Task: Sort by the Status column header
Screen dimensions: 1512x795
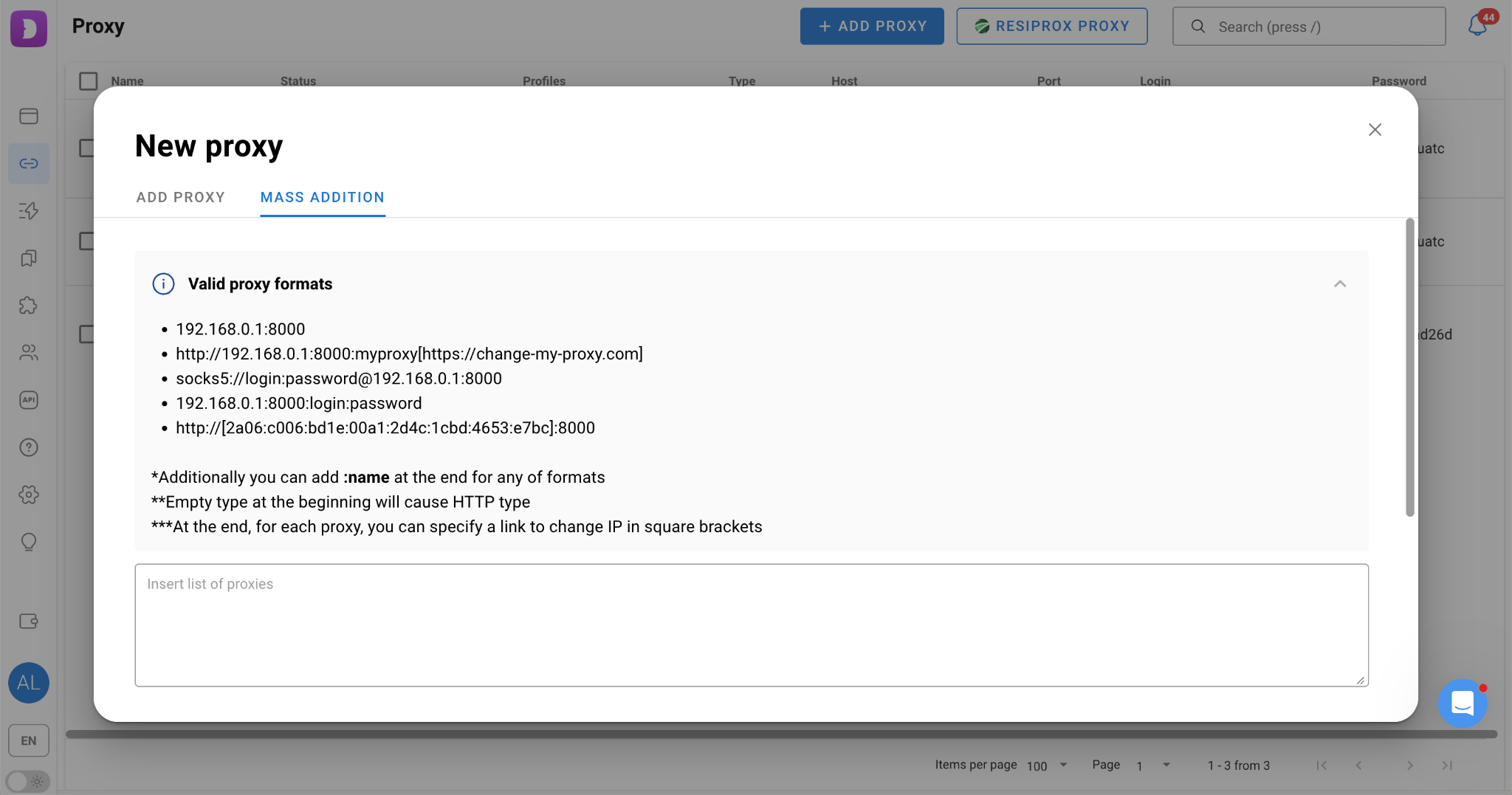Action: [298, 81]
